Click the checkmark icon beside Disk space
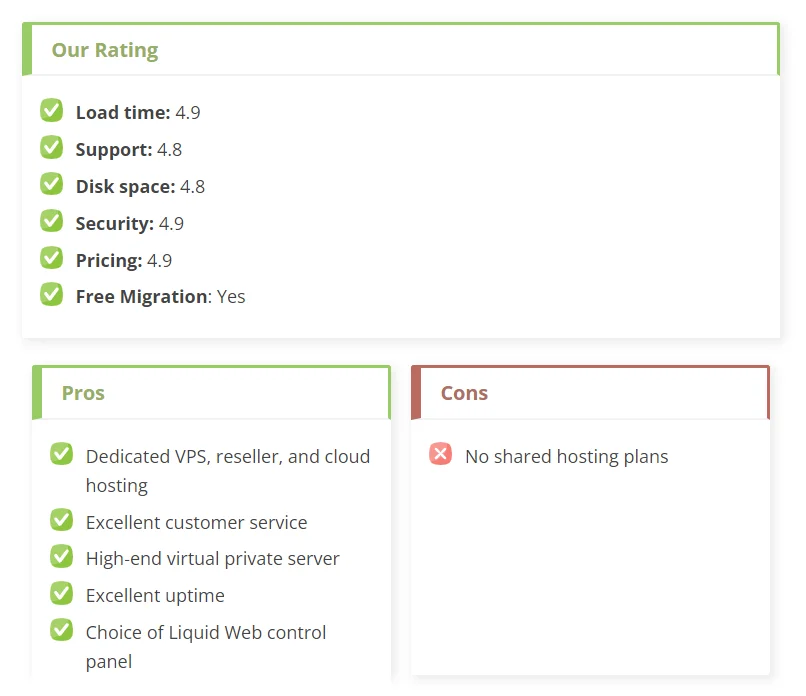The width and height of the screenshot is (806, 696). point(51,184)
